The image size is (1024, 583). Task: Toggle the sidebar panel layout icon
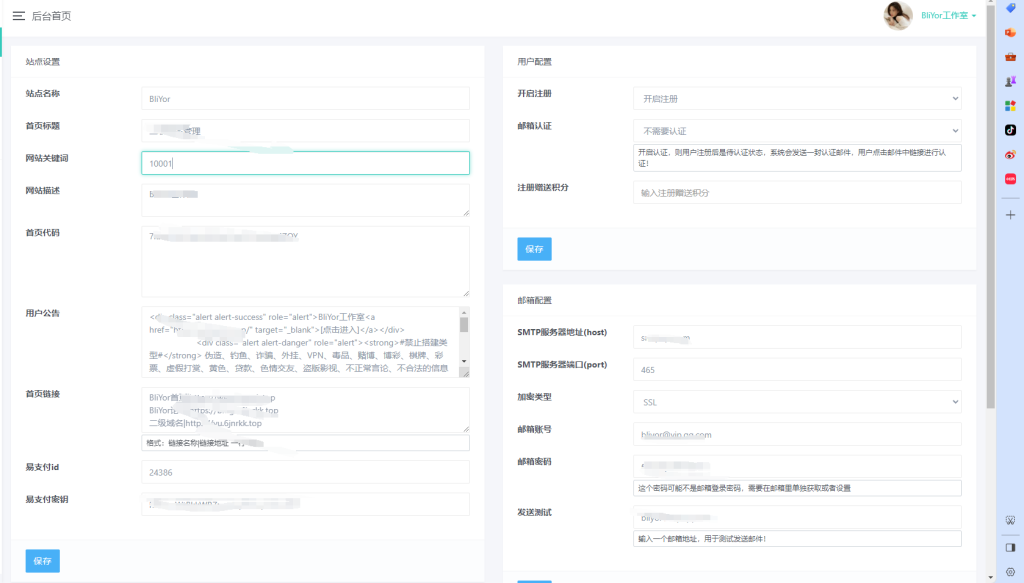pyautogui.click(x=1010, y=547)
